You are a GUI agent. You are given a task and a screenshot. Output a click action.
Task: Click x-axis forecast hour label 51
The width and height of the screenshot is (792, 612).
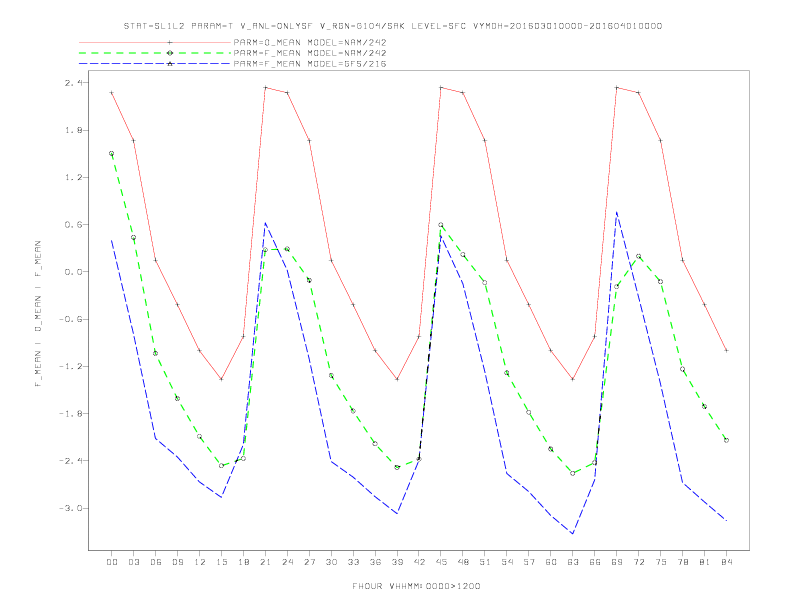click(485, 562)
